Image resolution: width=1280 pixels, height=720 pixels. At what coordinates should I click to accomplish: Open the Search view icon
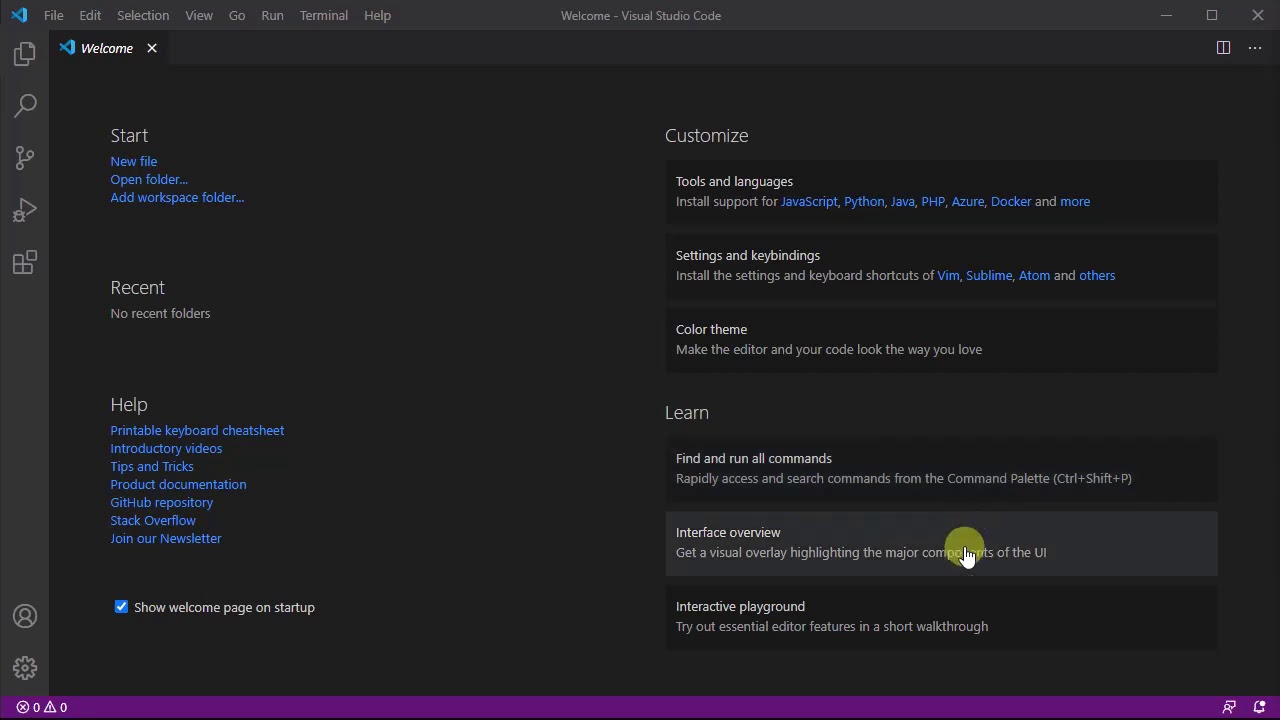point(25,106)
